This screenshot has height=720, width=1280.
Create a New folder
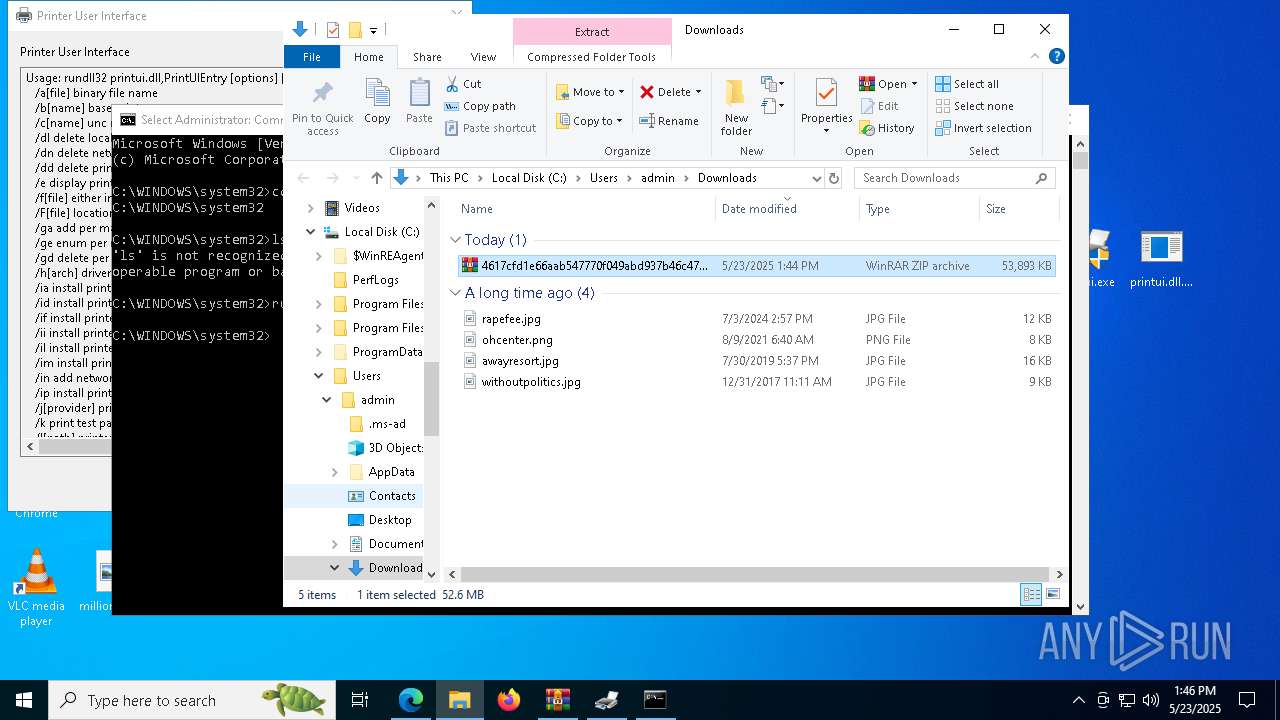(x=736, y=108)
